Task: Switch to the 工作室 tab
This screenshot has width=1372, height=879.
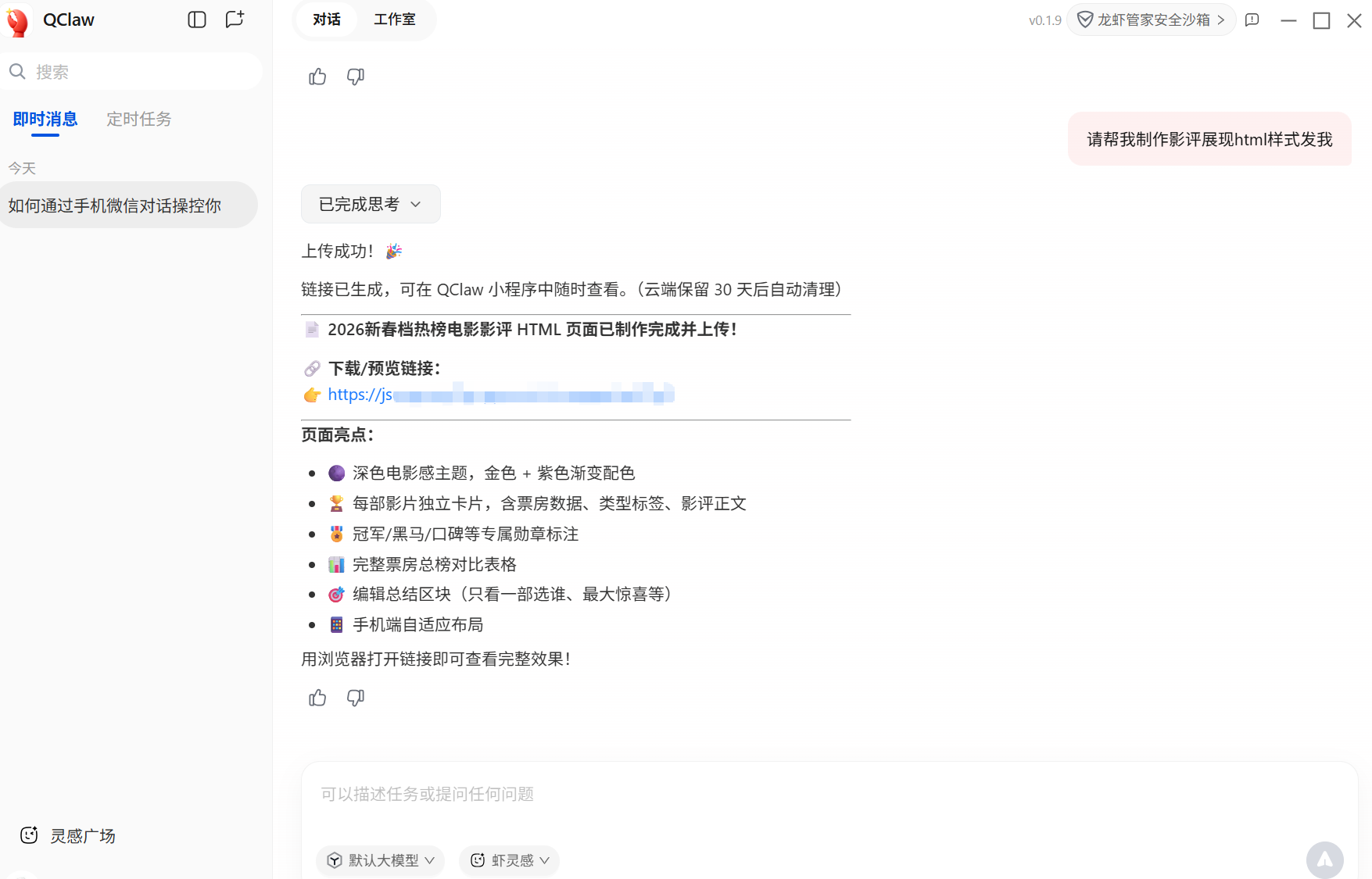Action: pyautogui.click(x=395, y=20)
